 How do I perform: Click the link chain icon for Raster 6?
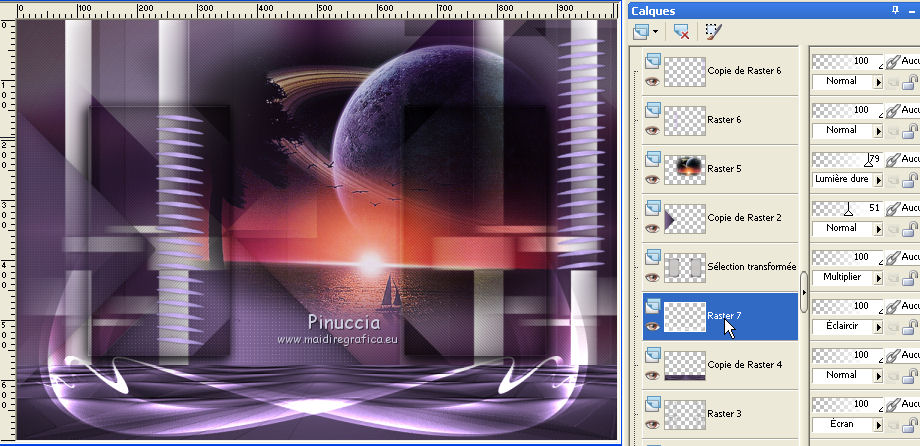pyautogui.click(x=893, y=110)
